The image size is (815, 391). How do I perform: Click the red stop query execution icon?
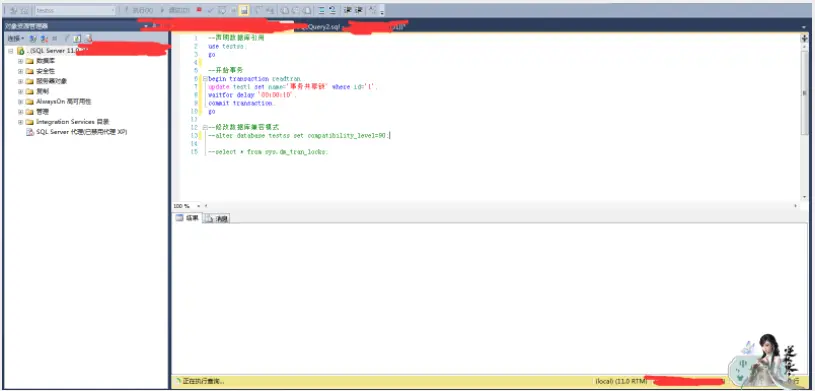coord(199,10)
